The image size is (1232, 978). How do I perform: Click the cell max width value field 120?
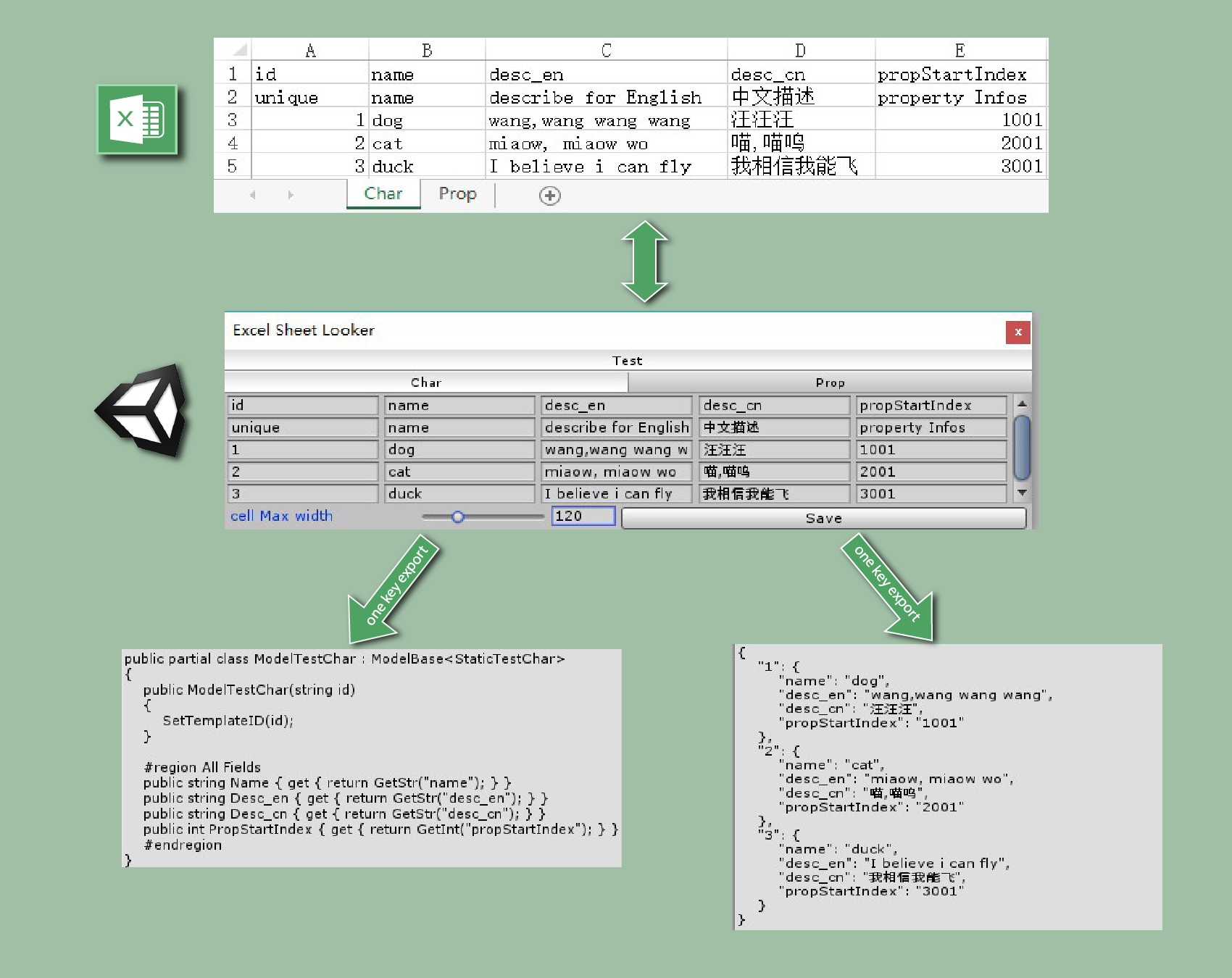click(583, 516)
